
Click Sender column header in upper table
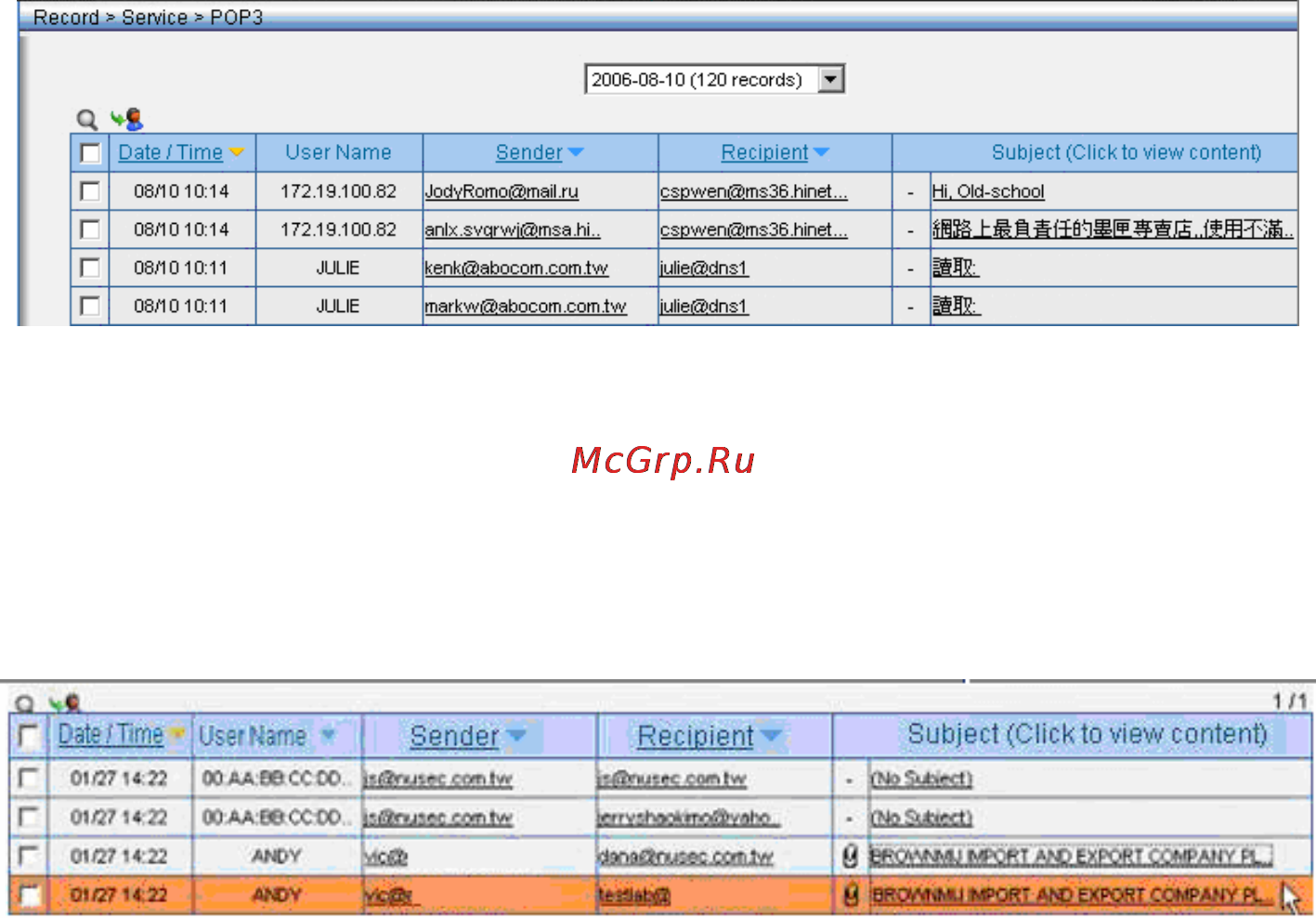coord(528,152)
